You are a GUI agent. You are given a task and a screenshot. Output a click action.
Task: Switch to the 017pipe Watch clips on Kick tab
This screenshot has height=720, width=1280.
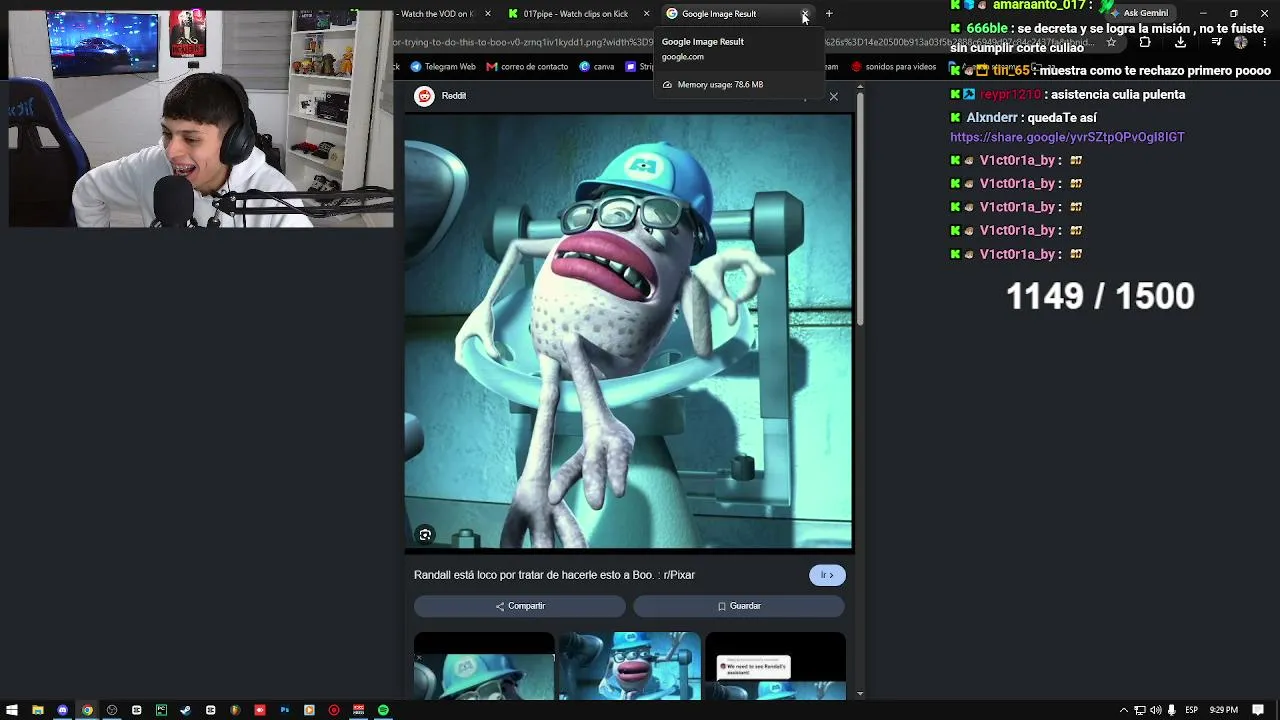point(575,14)
